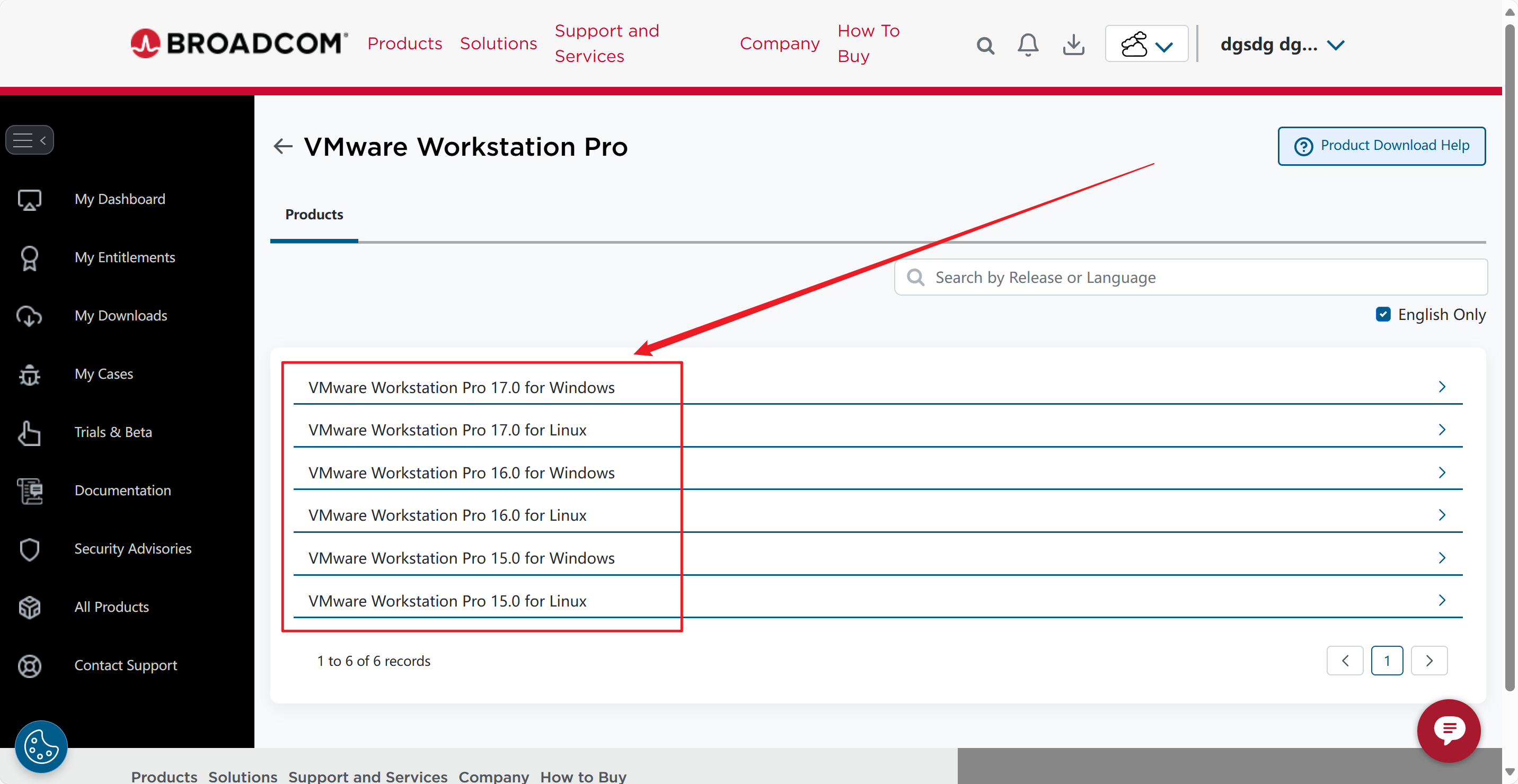Click the search magnifier icon in header
1518x784 pixels.
(985, 45)
